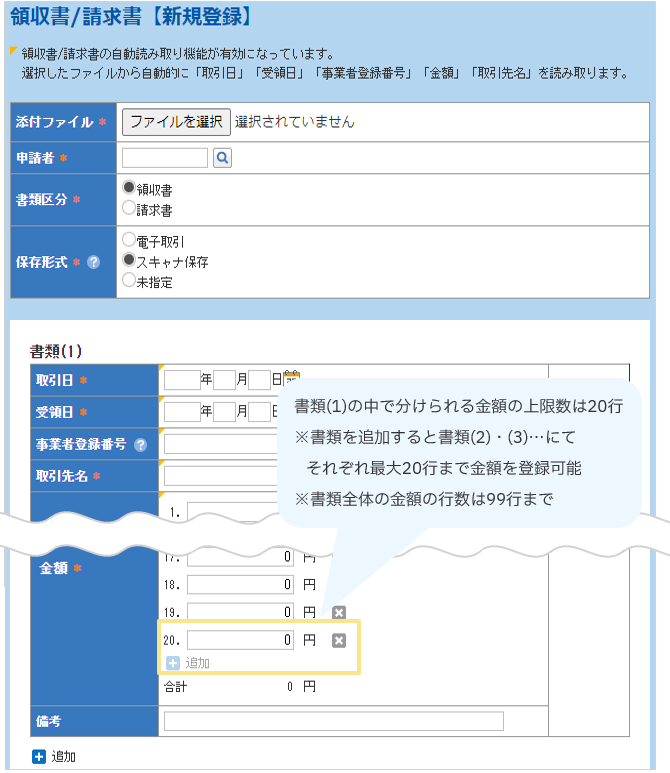Click the help icon next to 事業者登録番号

coord(140,445)
